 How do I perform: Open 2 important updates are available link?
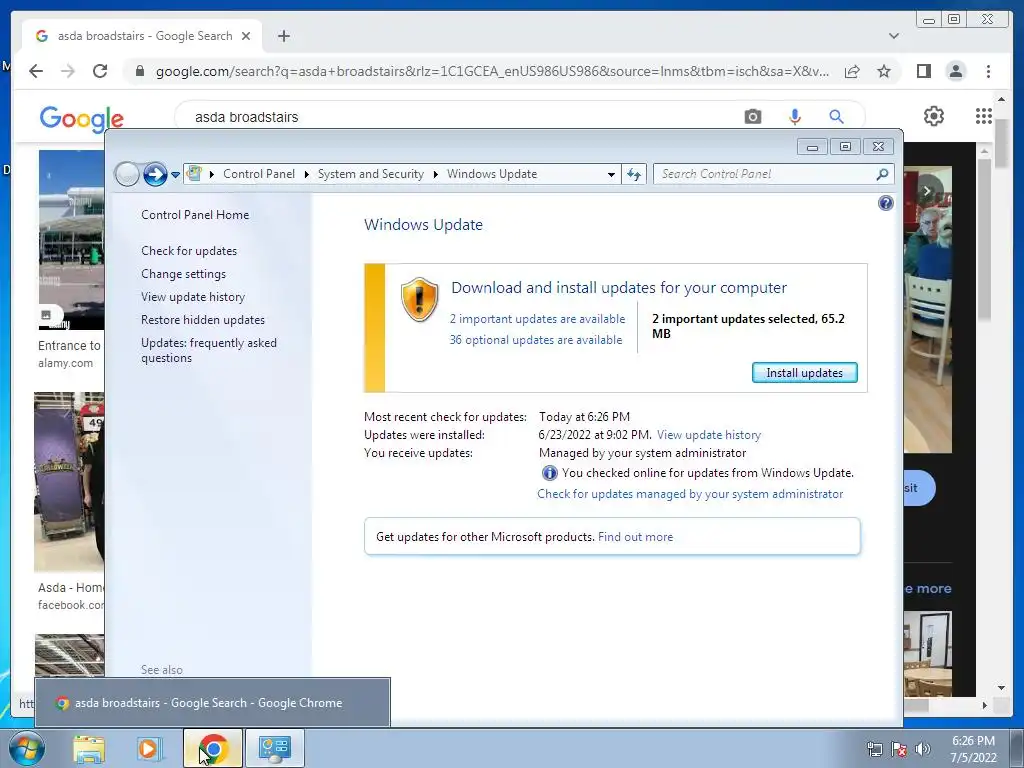coord(537,319)
